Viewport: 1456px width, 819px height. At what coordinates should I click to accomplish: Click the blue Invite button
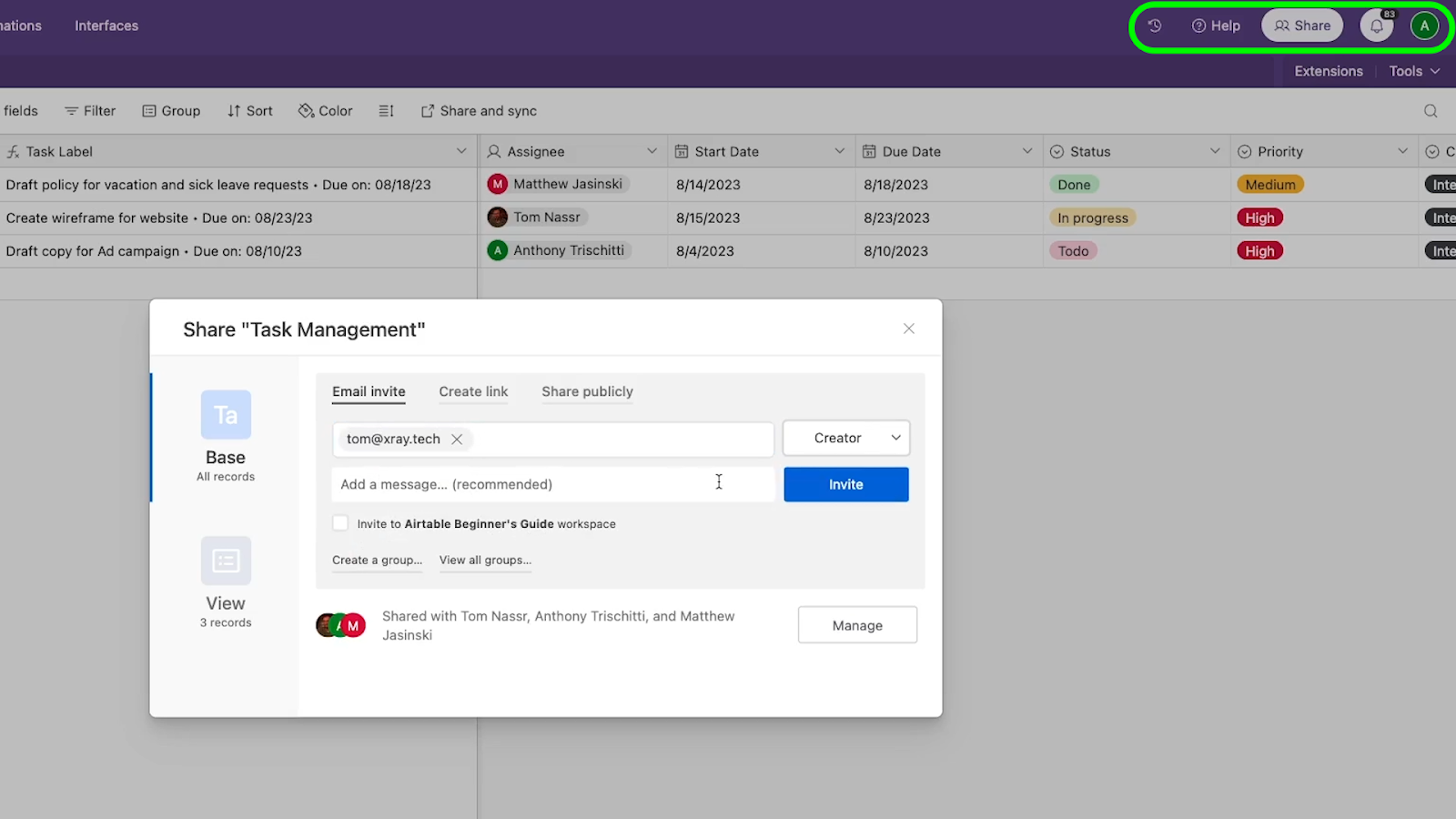pos(846,484)
